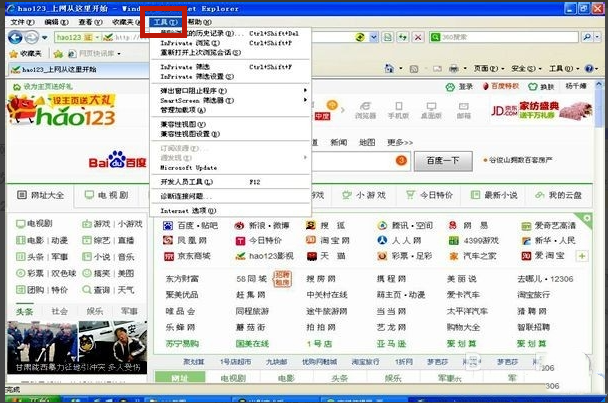Click the blue help question icon
Screen dimensions: 608x403
[589, 69]
